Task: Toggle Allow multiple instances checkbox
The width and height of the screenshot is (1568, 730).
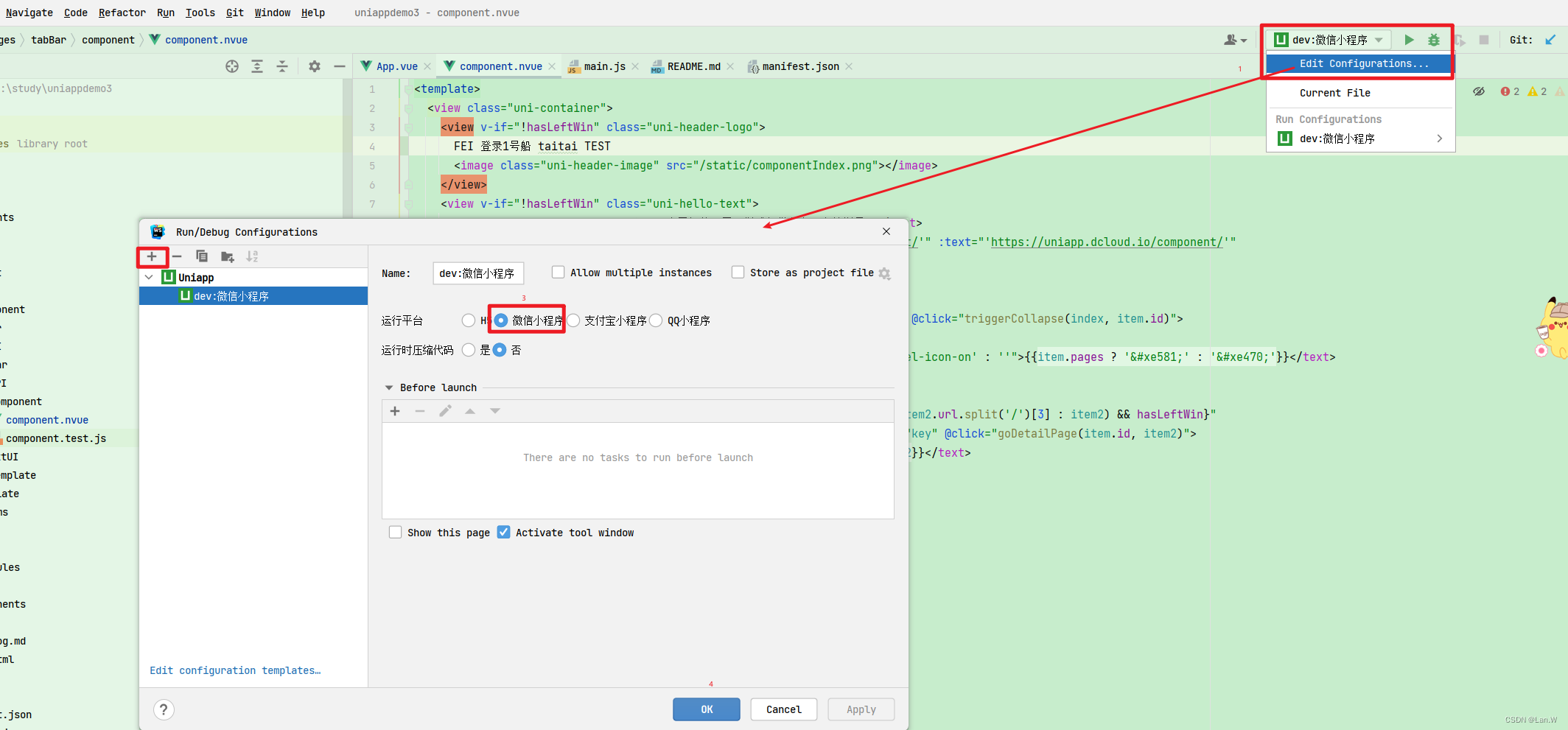Action: coord(558,272)
